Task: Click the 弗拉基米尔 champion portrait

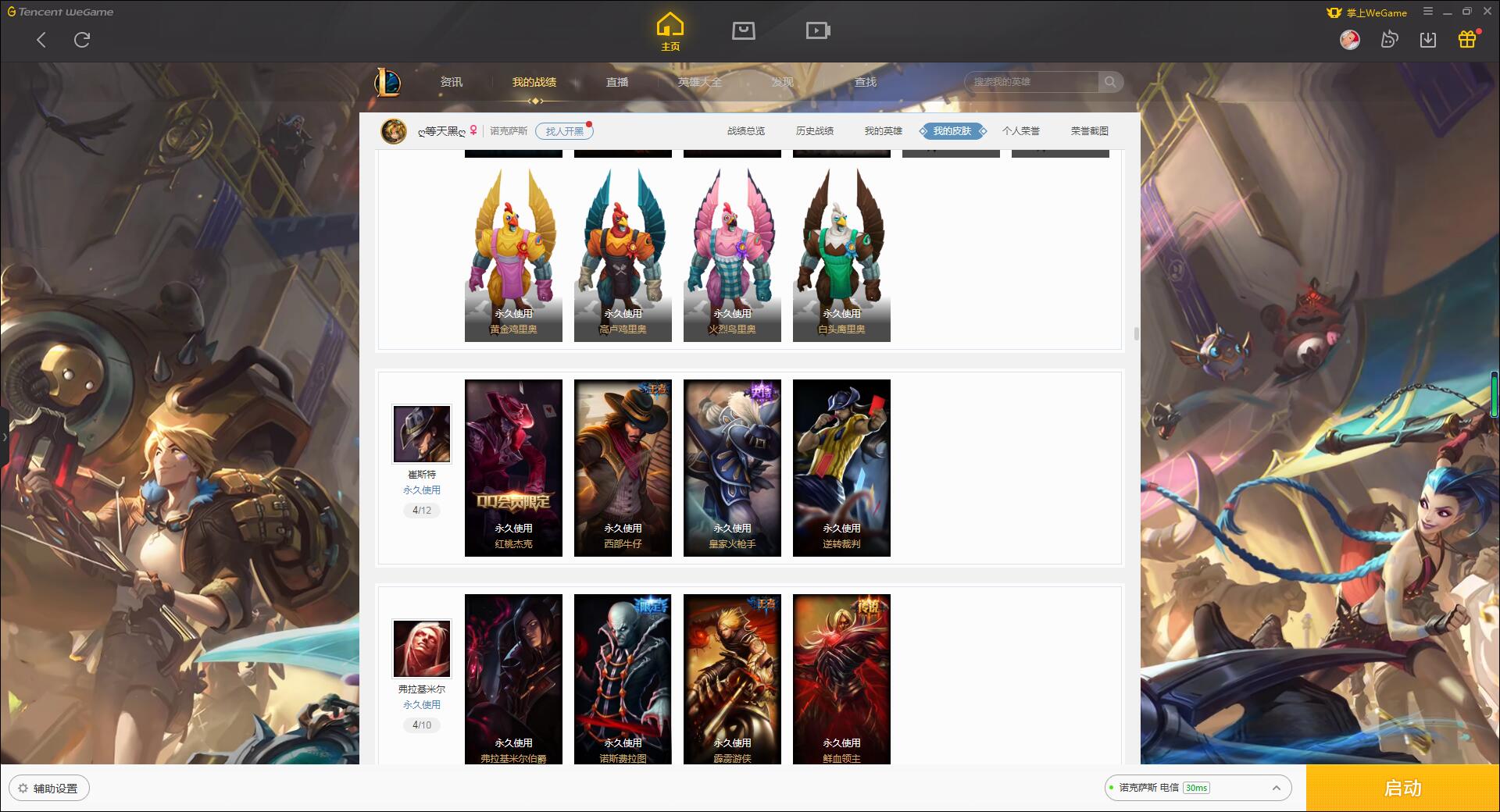Action: click(422, 649)
